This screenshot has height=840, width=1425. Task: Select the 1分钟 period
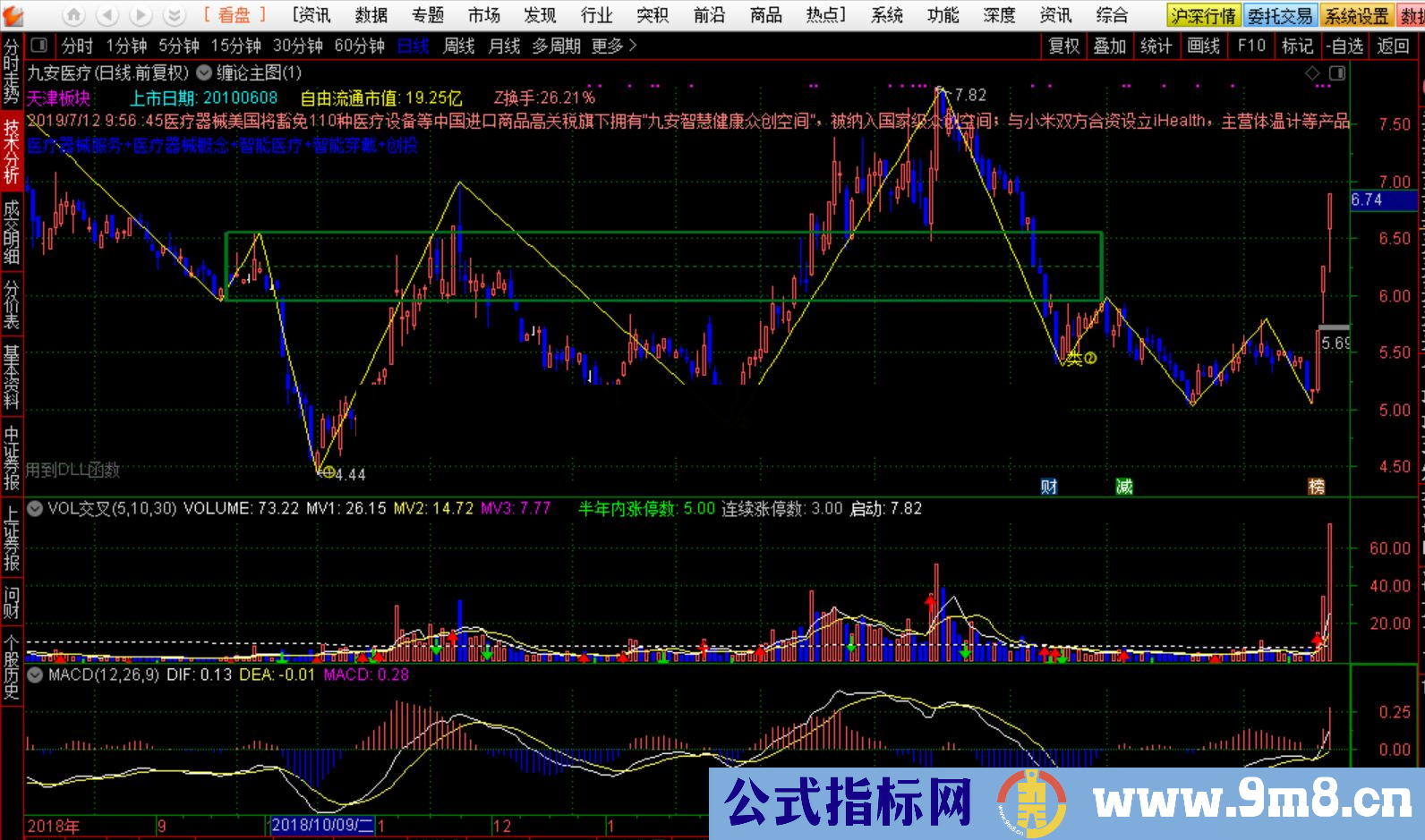126,45
